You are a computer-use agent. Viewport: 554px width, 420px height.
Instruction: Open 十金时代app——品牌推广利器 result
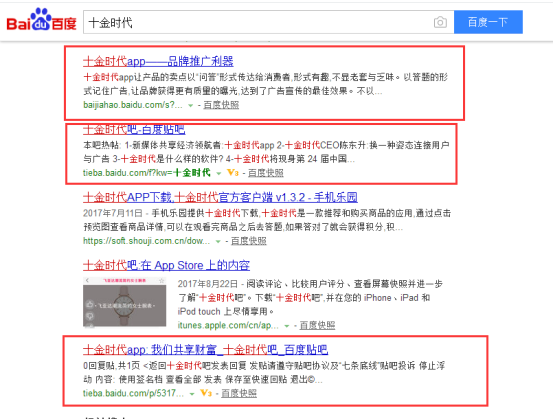(158, 61)
